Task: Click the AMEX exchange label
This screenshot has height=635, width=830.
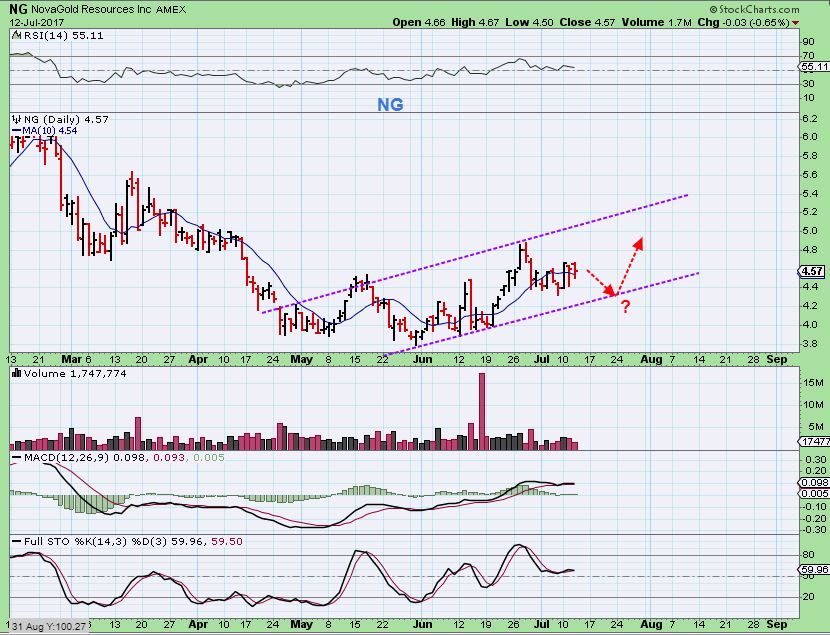Action: point(170,10)
